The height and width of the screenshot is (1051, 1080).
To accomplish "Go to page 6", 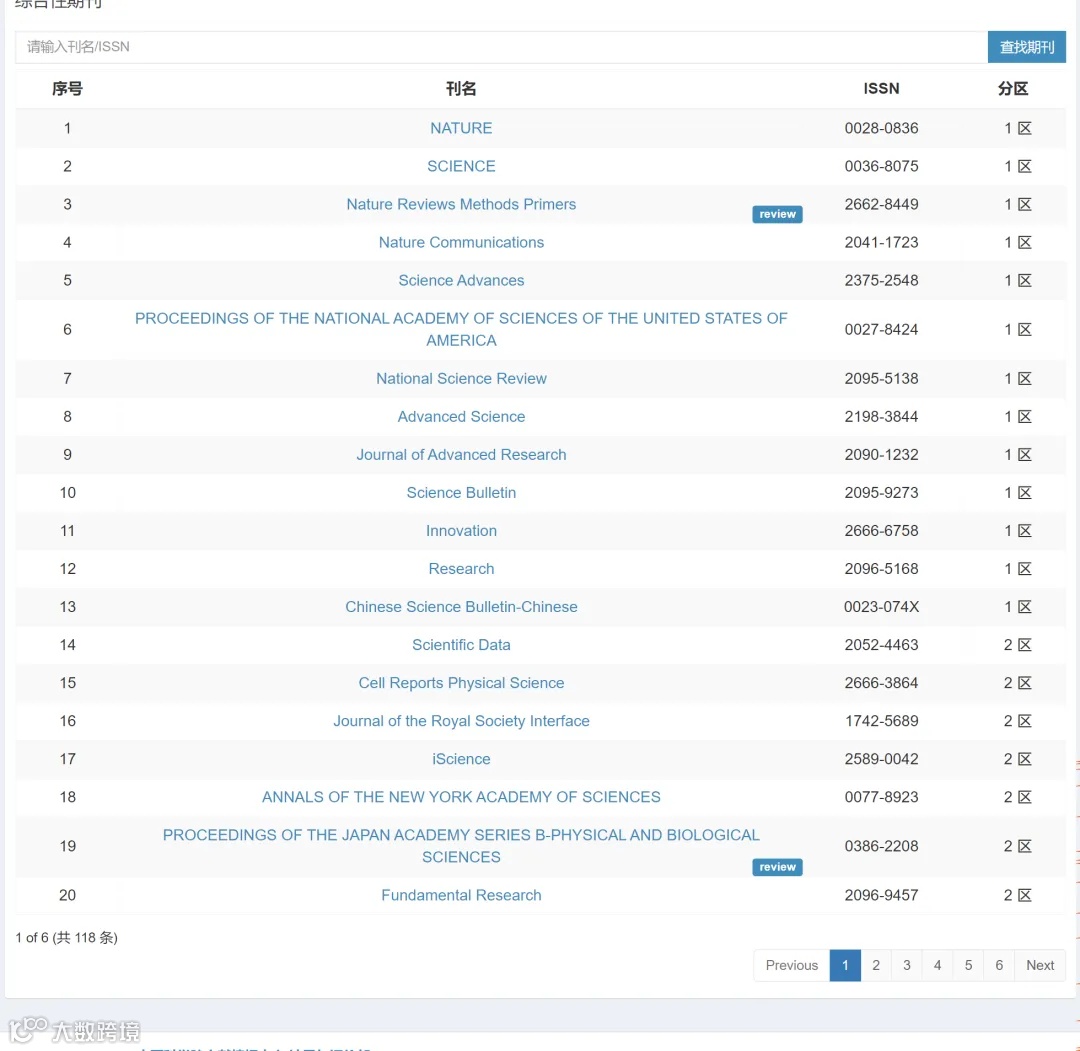I will click(x=999, y=965).
